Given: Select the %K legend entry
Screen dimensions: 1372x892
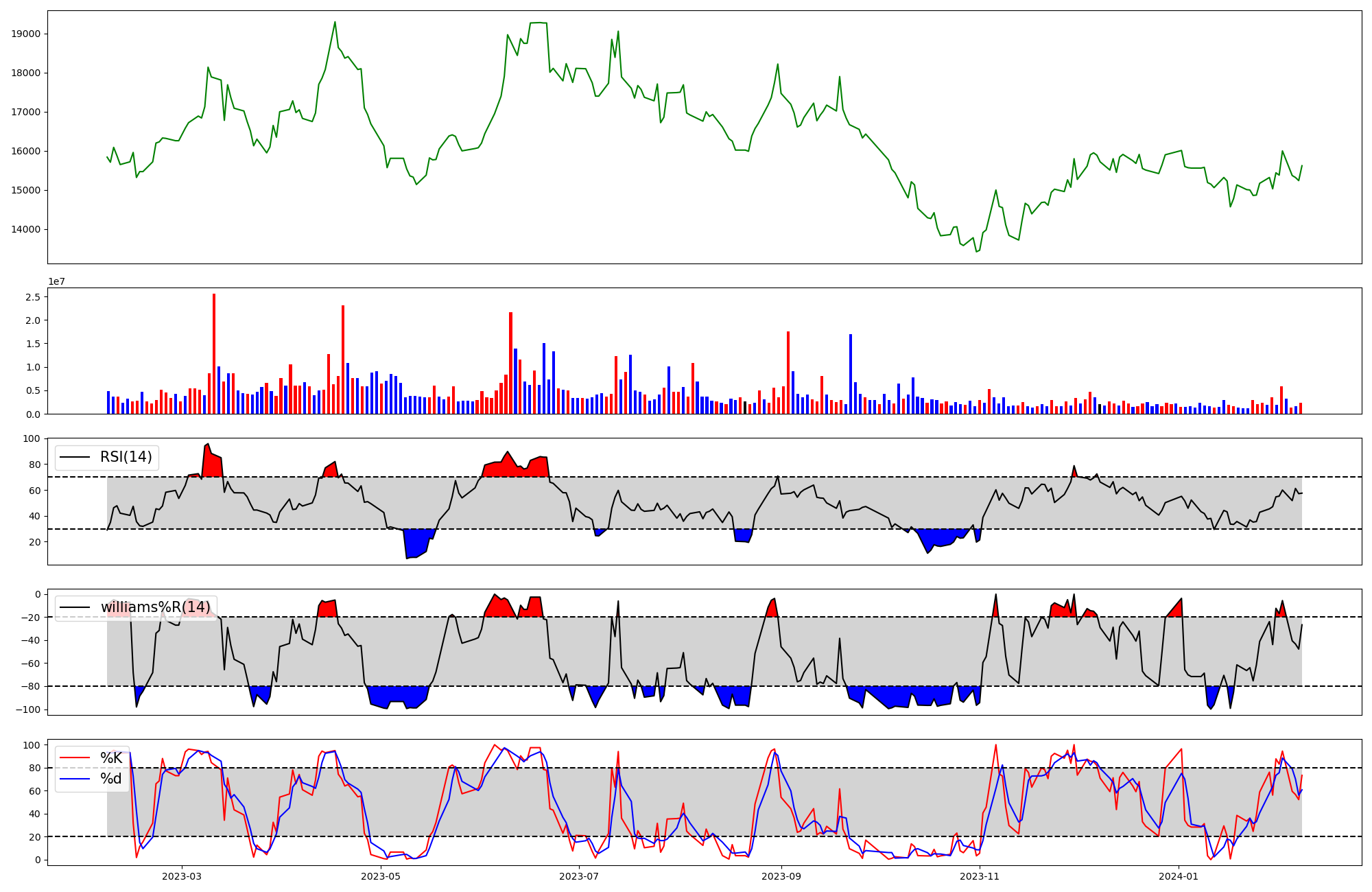Looking at the screenshot, I should (111, 758).
